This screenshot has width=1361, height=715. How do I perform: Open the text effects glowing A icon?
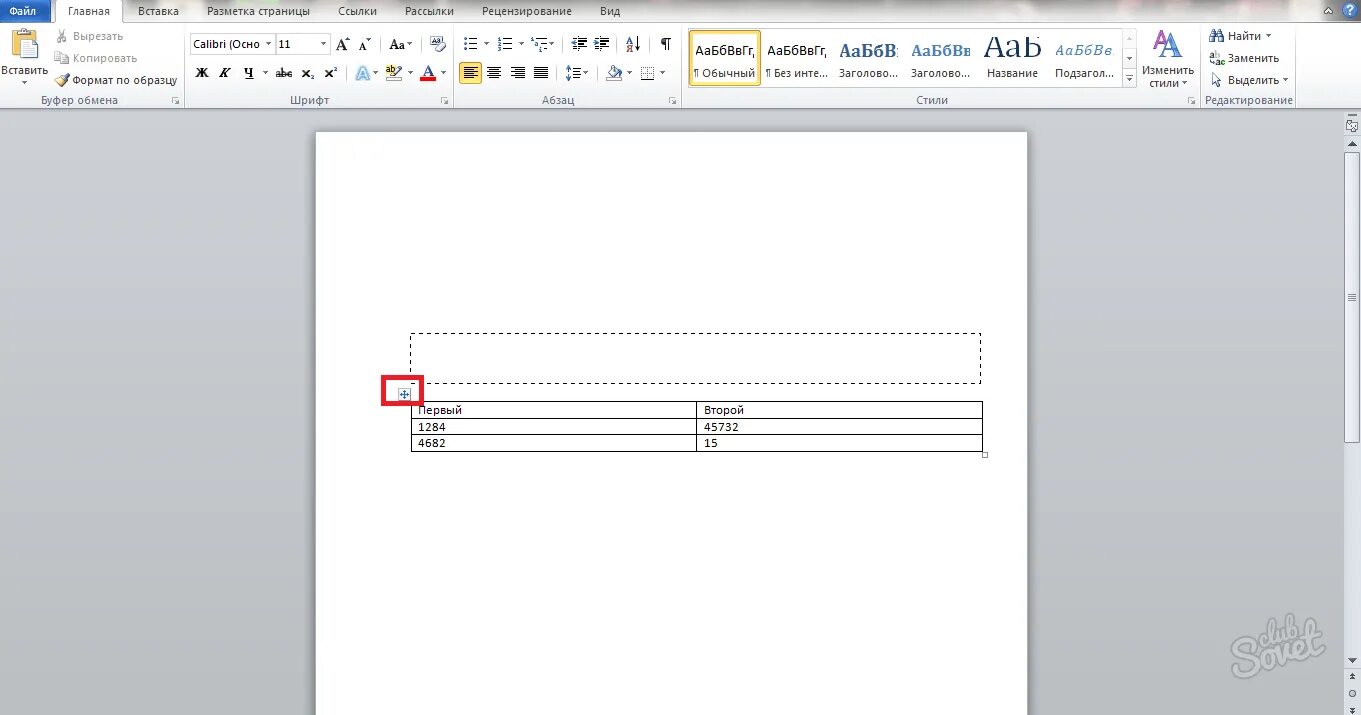pos(362,73)
